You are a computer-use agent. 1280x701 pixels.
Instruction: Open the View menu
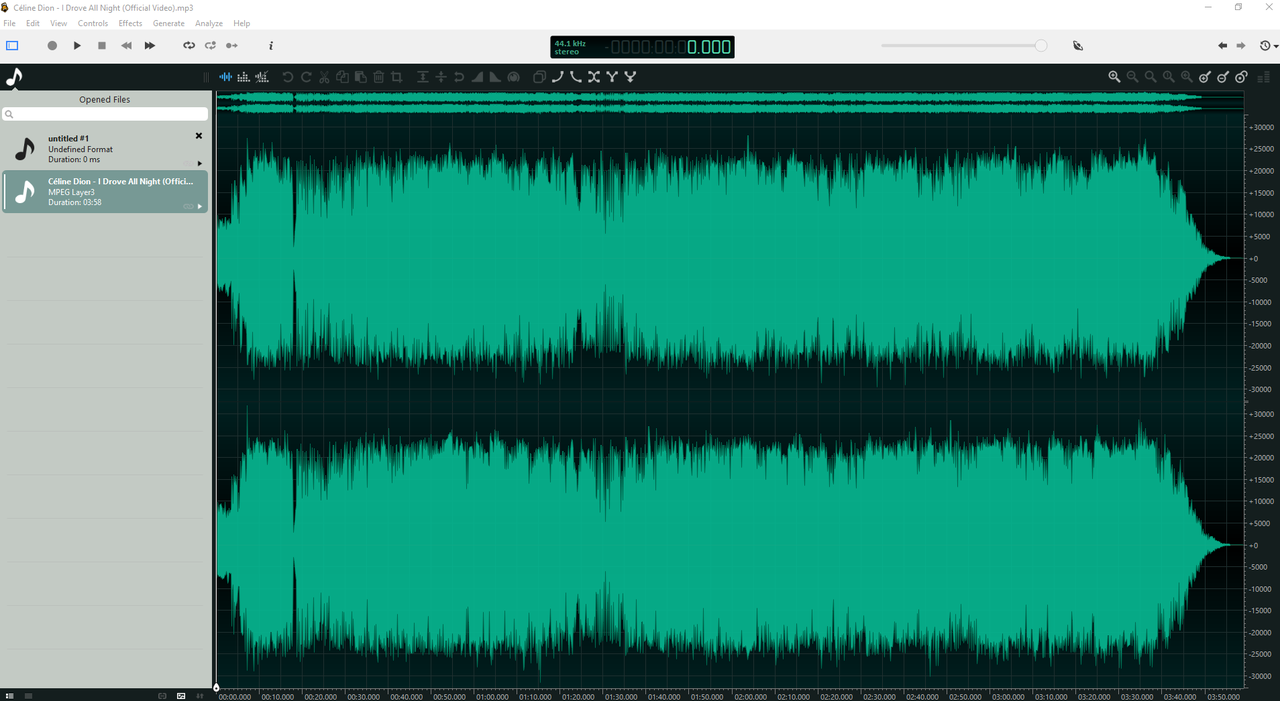(x=59, y=23)
